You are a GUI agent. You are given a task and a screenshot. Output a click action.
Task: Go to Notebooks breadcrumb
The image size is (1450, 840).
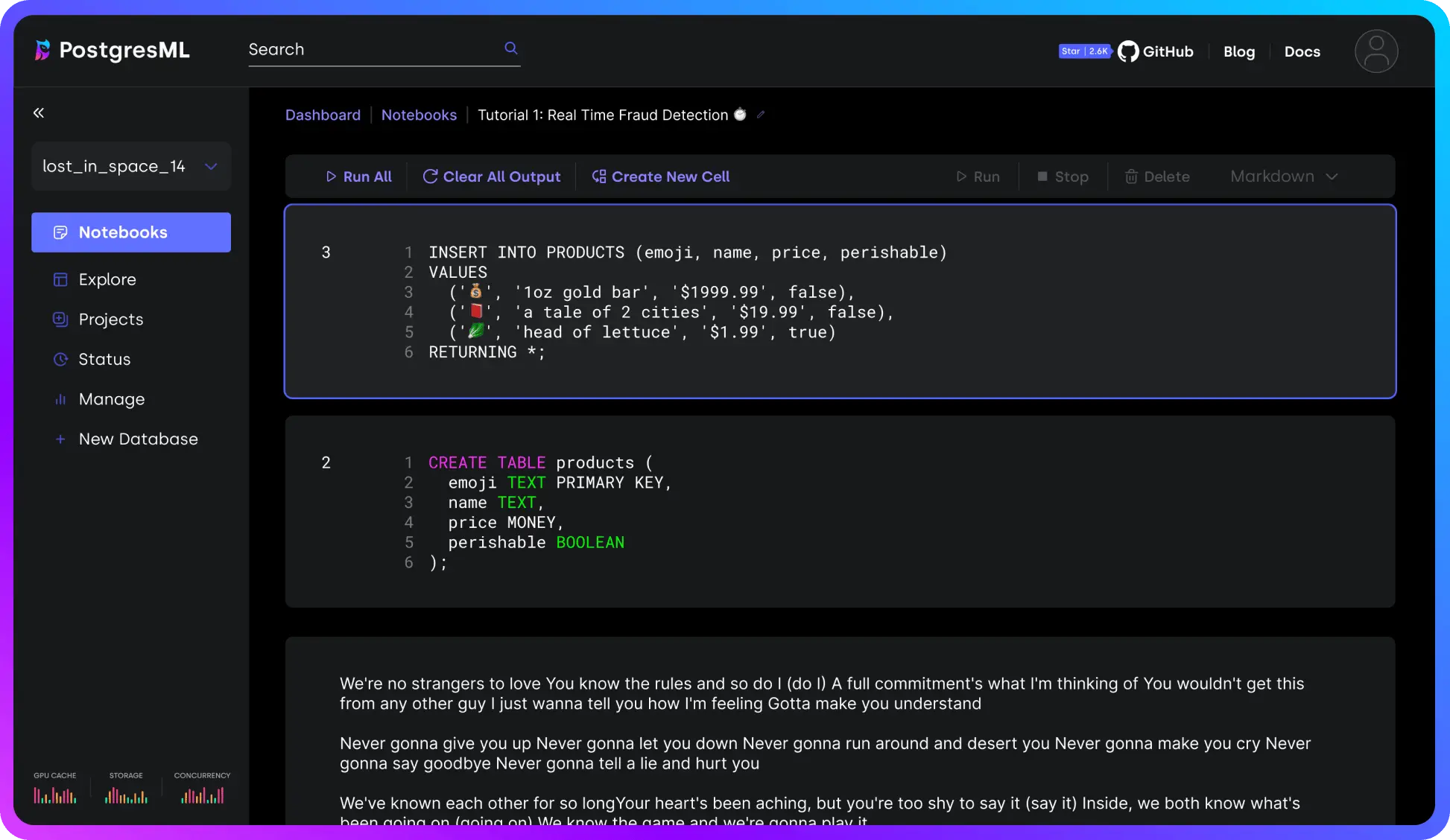tap(419, 115)
